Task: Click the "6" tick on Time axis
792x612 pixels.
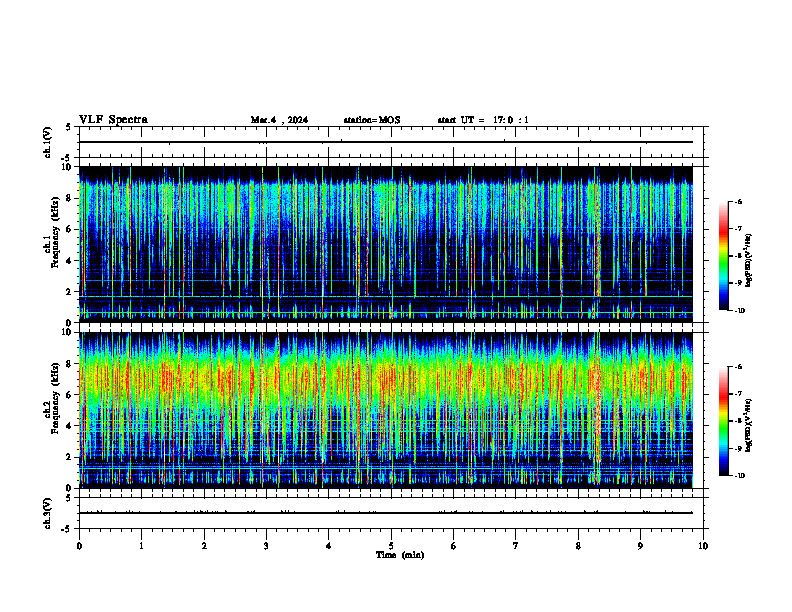Action: pyautogui.click(x=453, y=546)
